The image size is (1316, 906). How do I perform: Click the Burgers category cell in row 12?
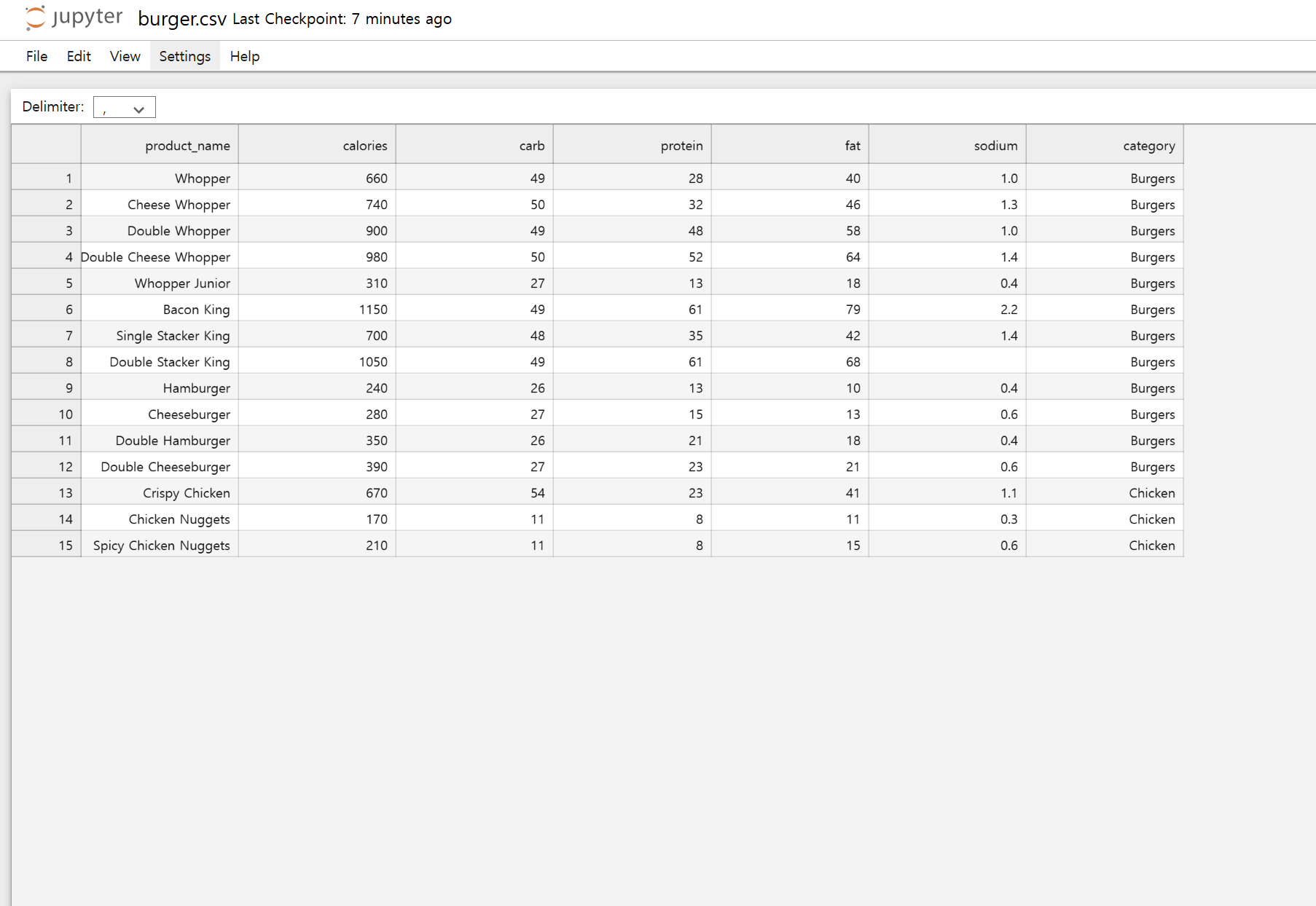point(1105,466)
